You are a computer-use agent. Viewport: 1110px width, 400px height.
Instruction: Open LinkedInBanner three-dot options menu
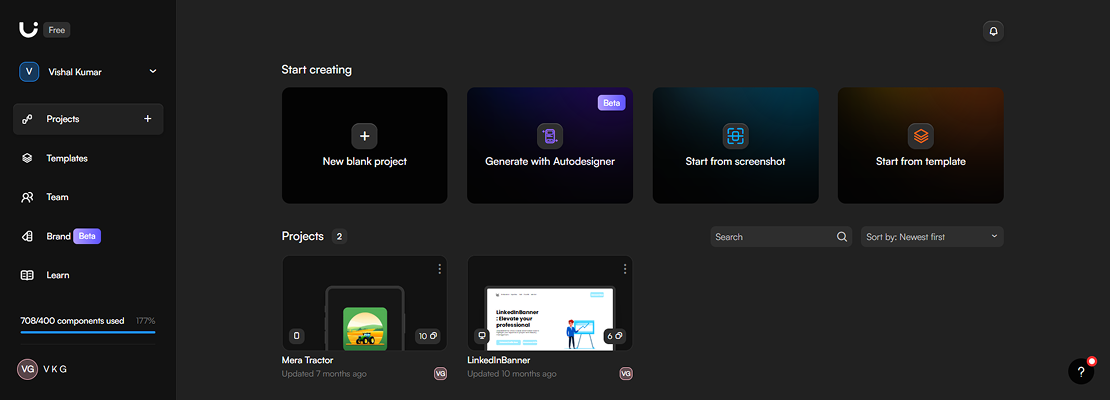pos(625,268)
